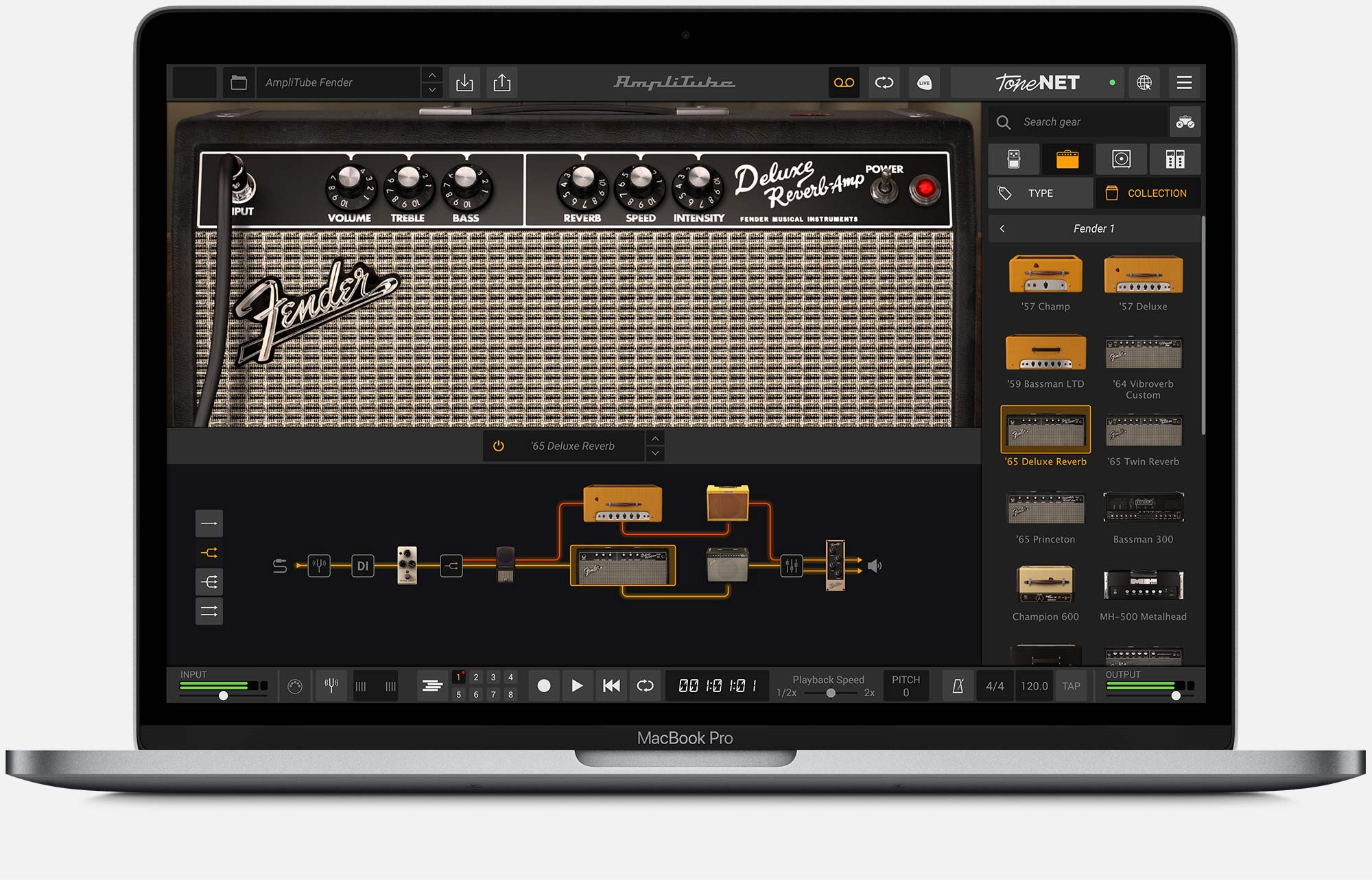The width and height of the screenshot is (1372, 880).
Task: Open the hamburger menu at top right
Action: pos(1185,82)
